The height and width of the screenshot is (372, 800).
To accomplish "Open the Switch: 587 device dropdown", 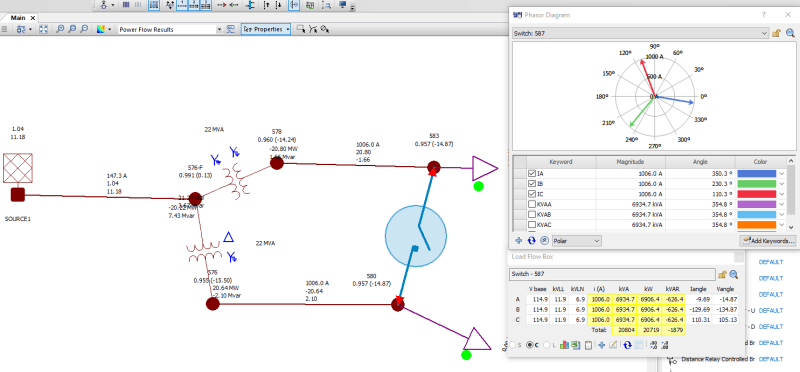I will [x=764, y=33].
